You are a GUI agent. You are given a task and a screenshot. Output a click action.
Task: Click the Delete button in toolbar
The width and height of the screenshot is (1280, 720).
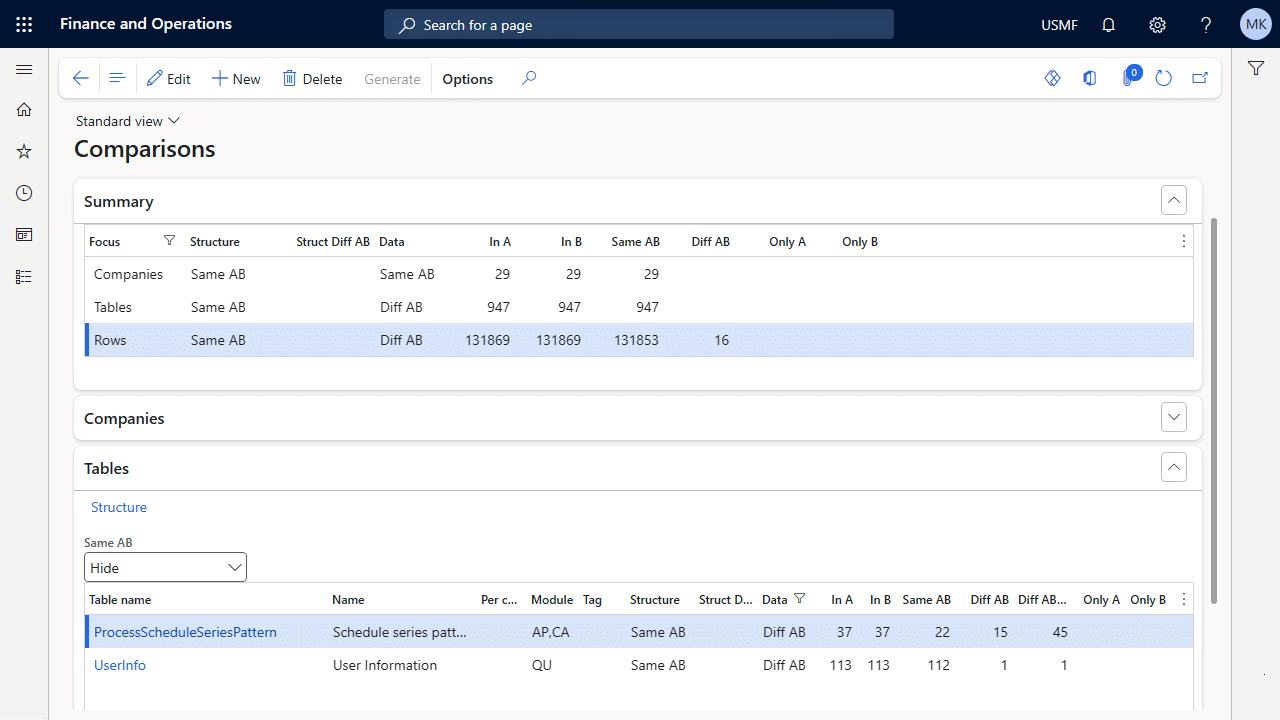click(x=312, y=79)
